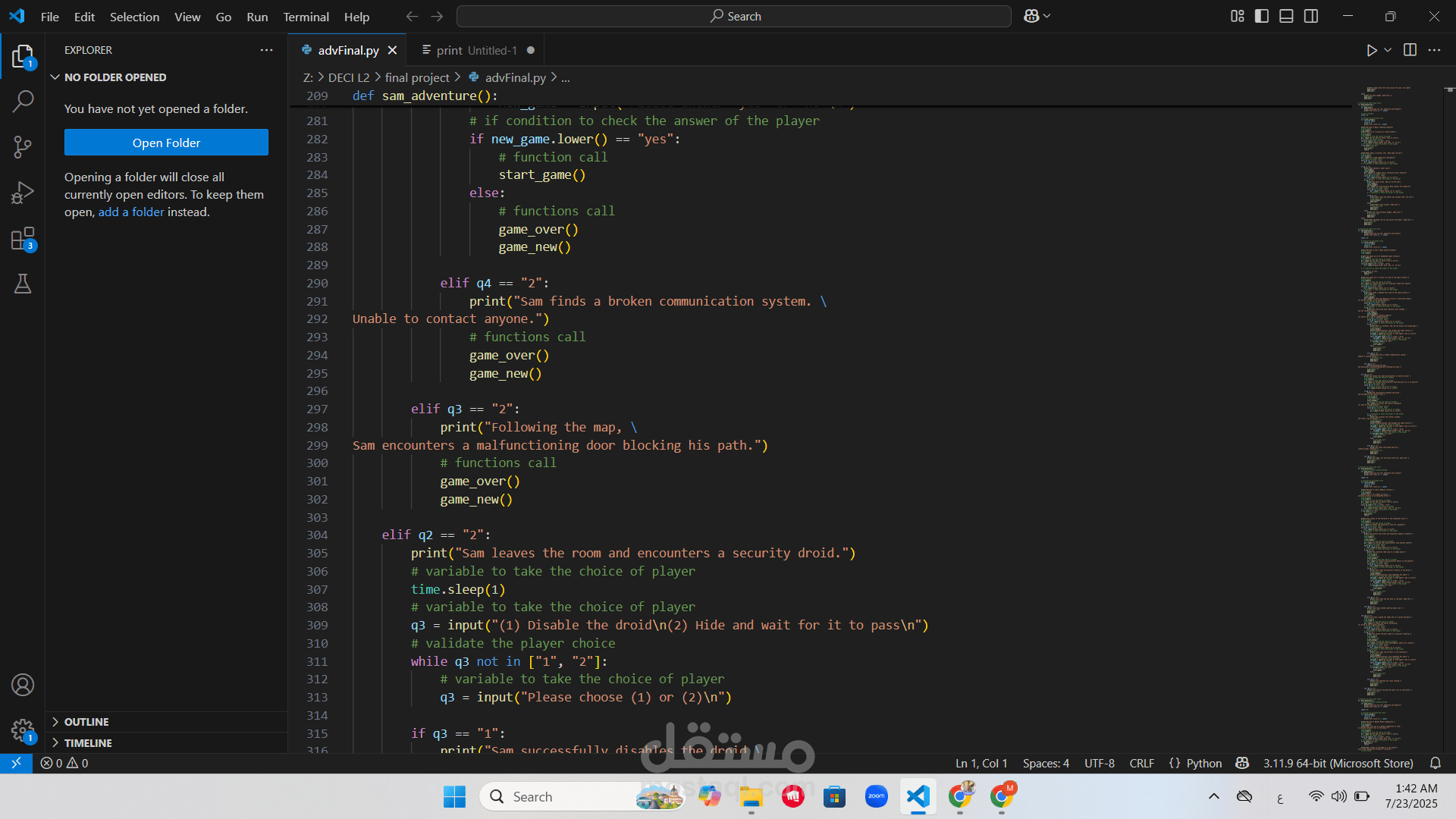Toggle the secondary side bar layout button
Image resolution: width=1456 pixels, height=819 pixels.
[1311, 16]
